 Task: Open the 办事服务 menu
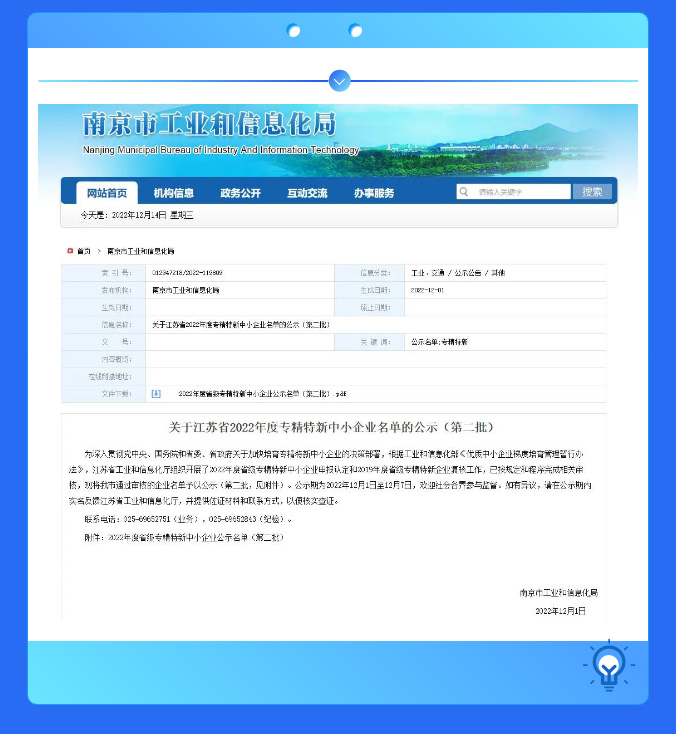pyautogui.click(x=374, y=193)
